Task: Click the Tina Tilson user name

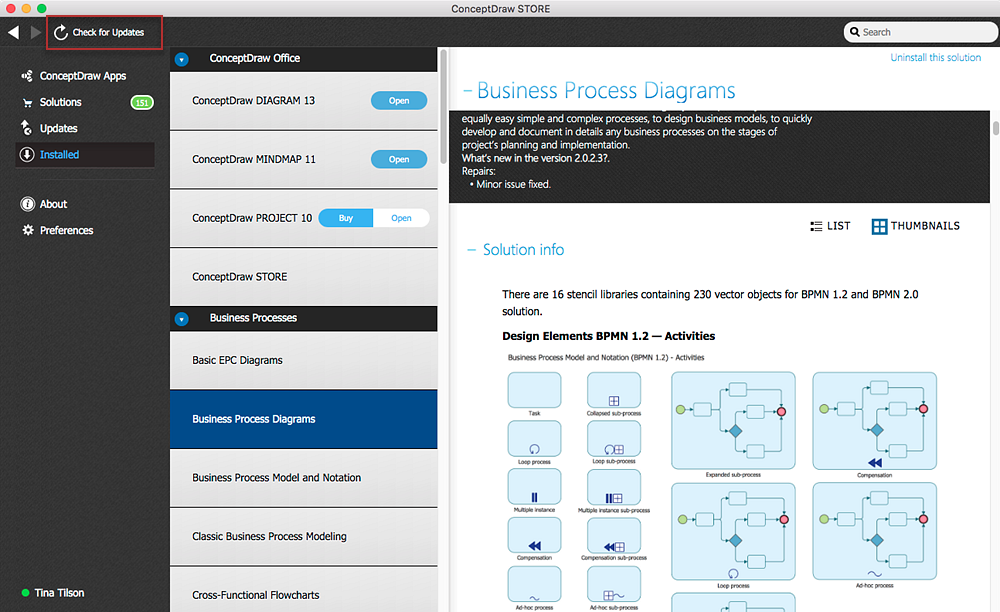Action: point(59,593)
